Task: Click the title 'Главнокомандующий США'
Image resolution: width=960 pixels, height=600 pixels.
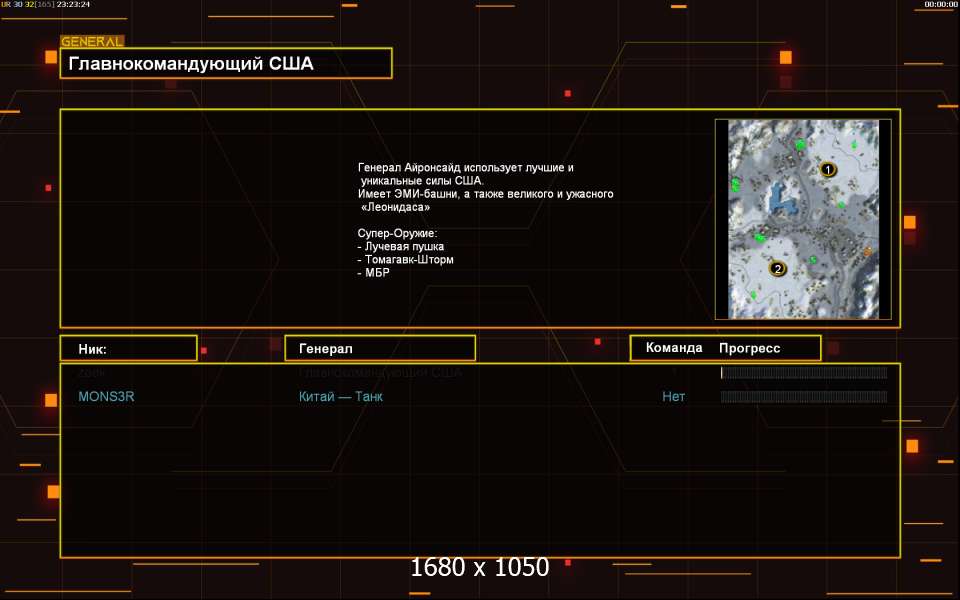Action: [191, 64]
